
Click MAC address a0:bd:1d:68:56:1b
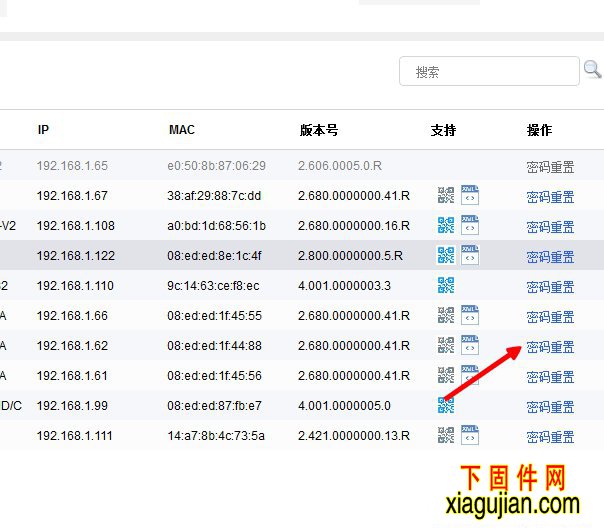click(216, 226)
